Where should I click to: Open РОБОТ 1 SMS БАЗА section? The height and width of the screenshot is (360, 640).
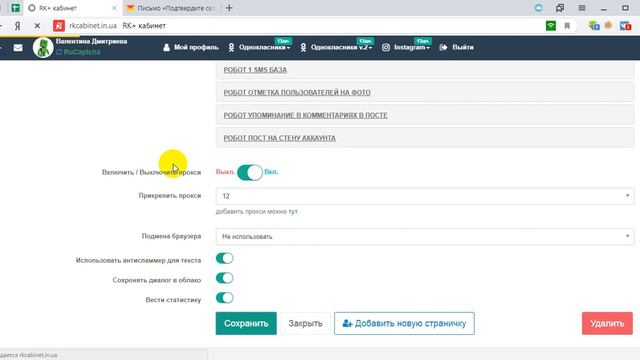point(255,70)
